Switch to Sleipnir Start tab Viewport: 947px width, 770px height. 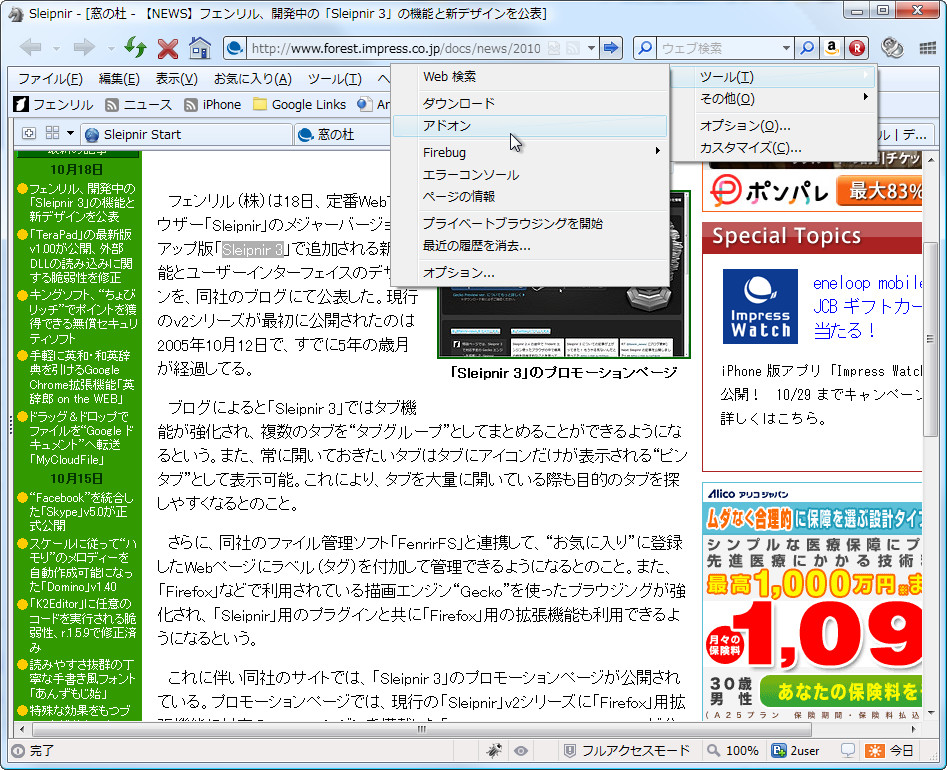(187, 134)
